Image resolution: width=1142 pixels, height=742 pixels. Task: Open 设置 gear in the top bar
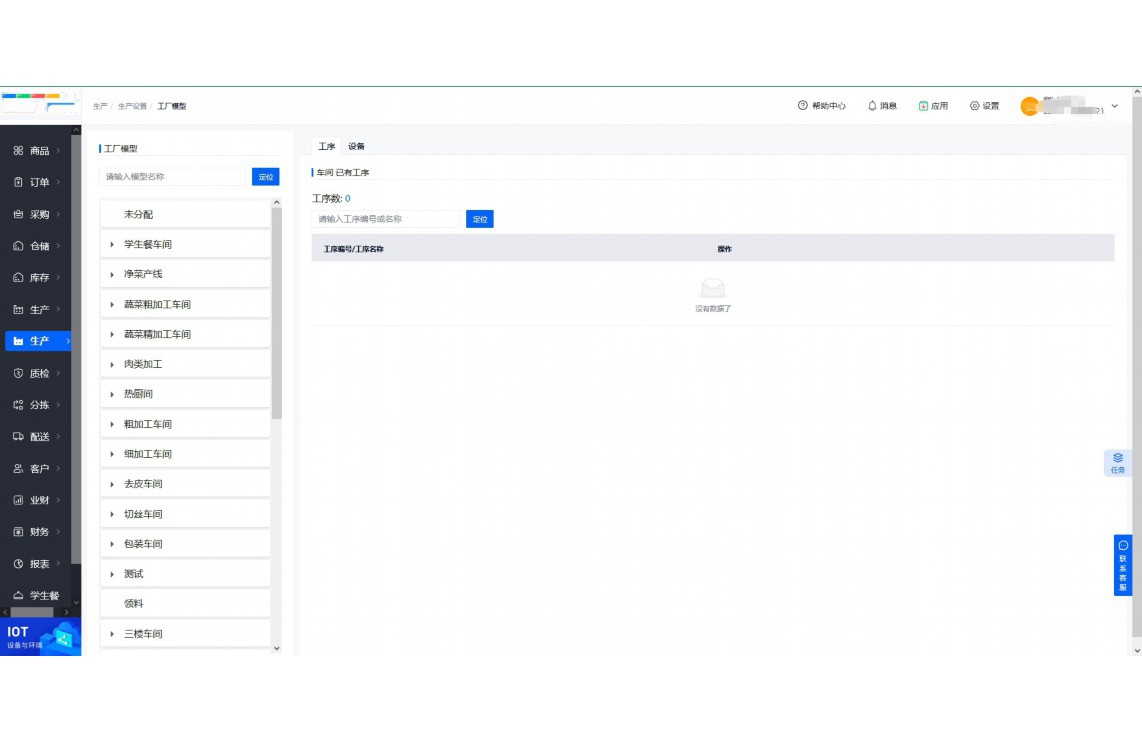tap(974, 106)
